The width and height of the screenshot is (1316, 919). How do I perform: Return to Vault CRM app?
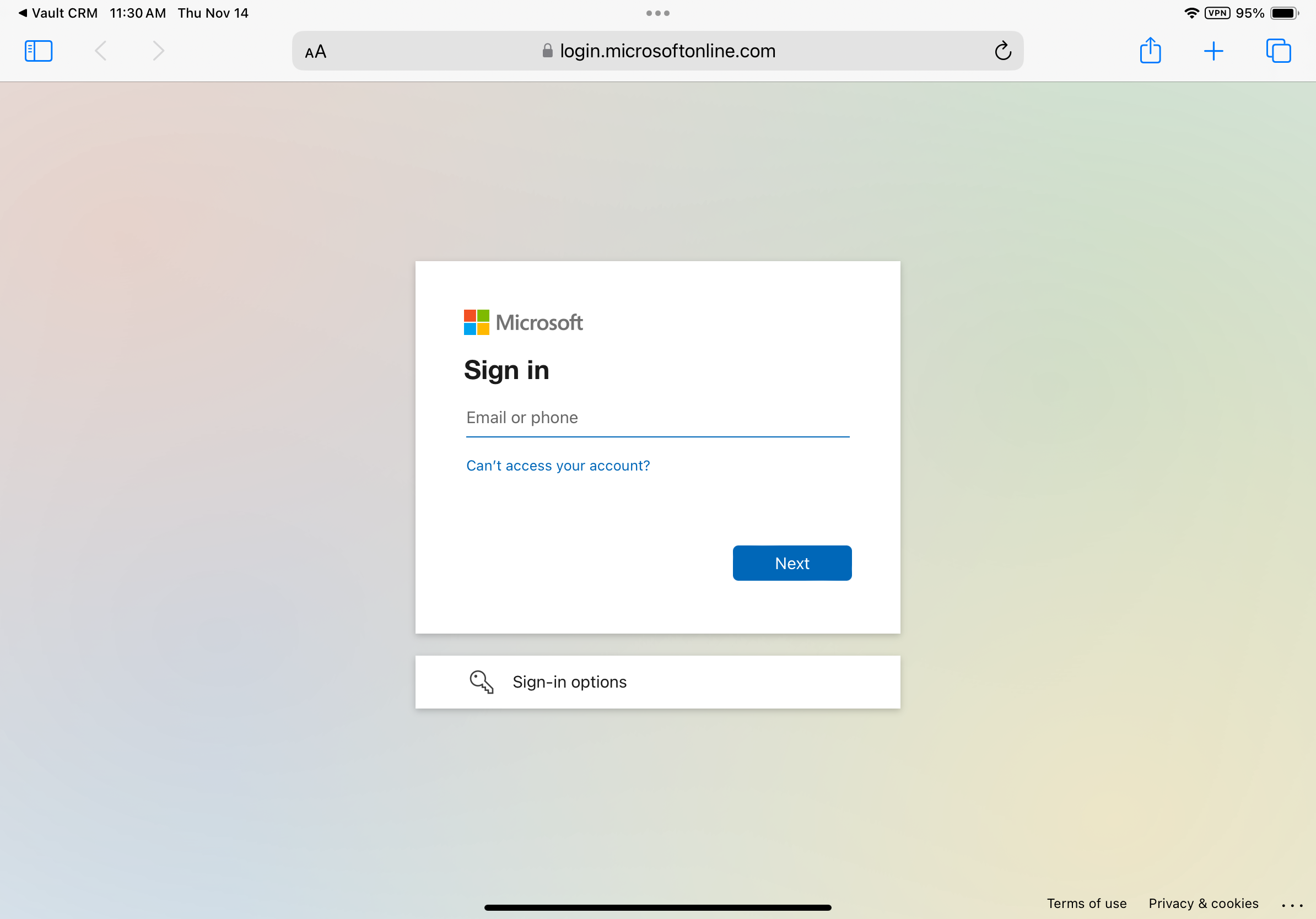57,13
